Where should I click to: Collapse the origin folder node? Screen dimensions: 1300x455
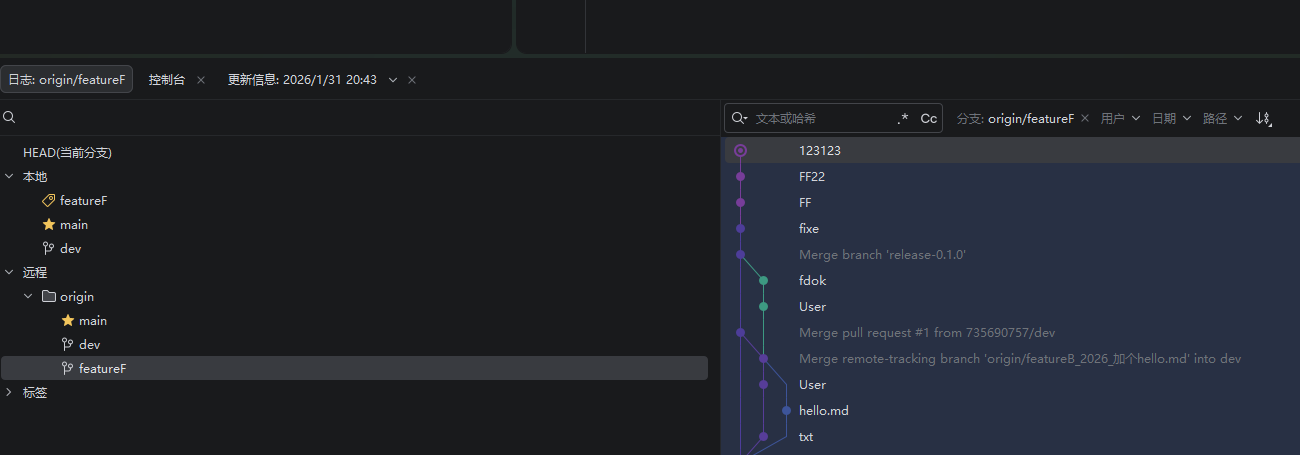click(x=28, y=297)
